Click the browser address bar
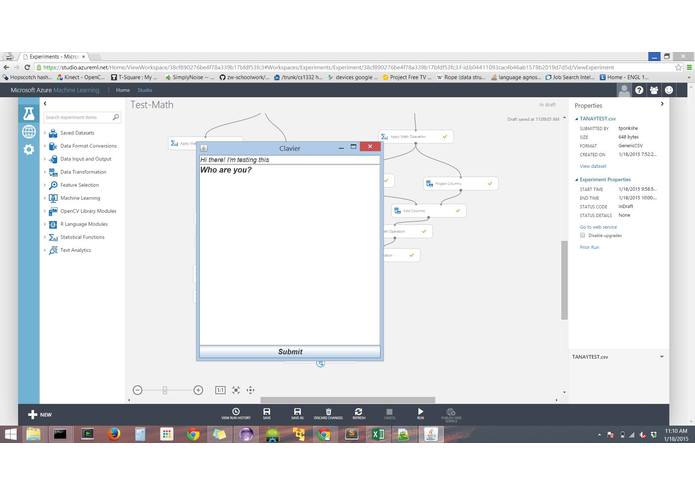The height and width of the screenshot is (494, 695). click(354, 67)
